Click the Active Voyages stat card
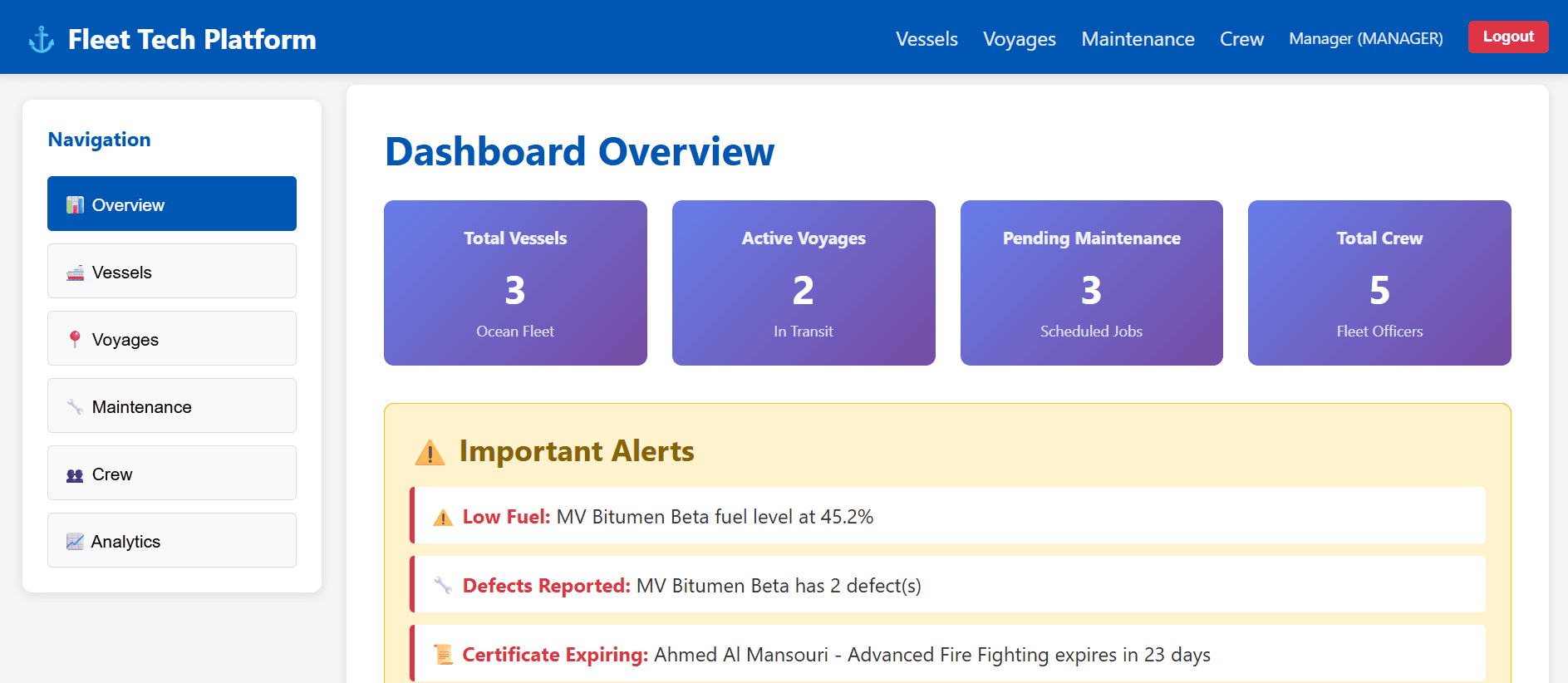The height and width of the screenshot is (683, 1568). coord(804,283)
